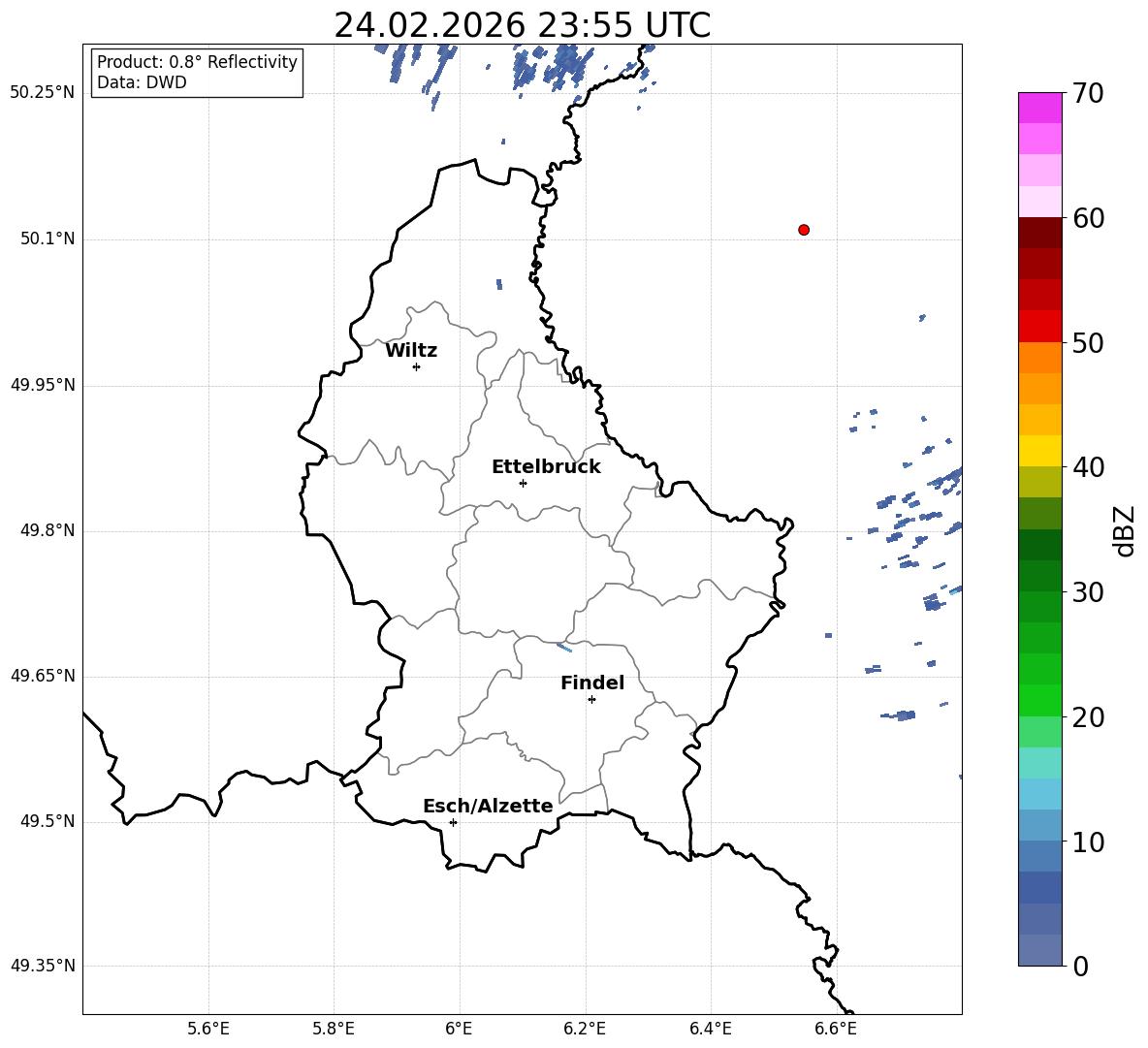This screenshot has width=1148, height=1048.
Task: Click the 49.95°N latitude label
Action: tap(43, 385)
